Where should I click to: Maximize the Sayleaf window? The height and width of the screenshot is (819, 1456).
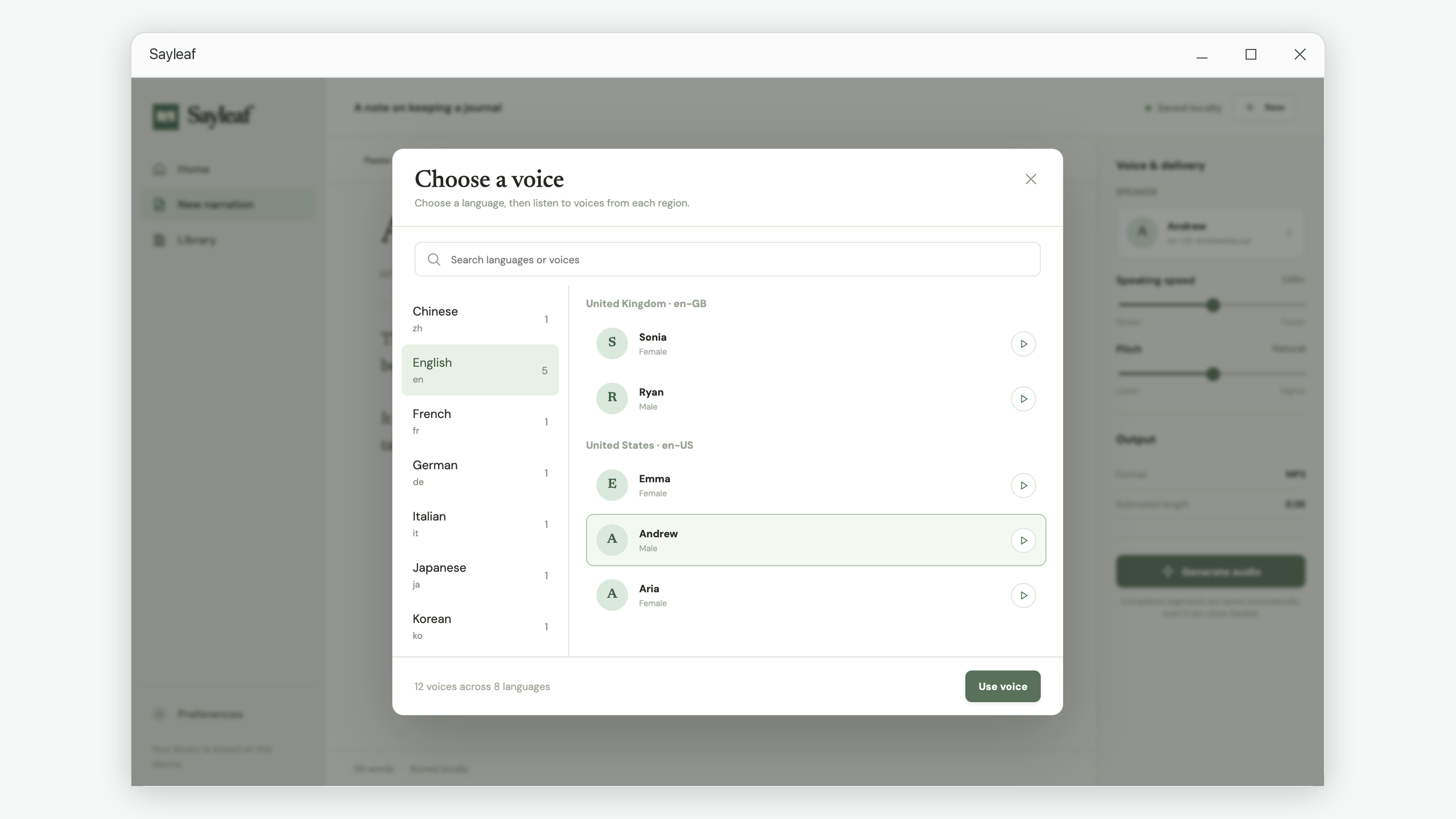[x=1251, y=55]
